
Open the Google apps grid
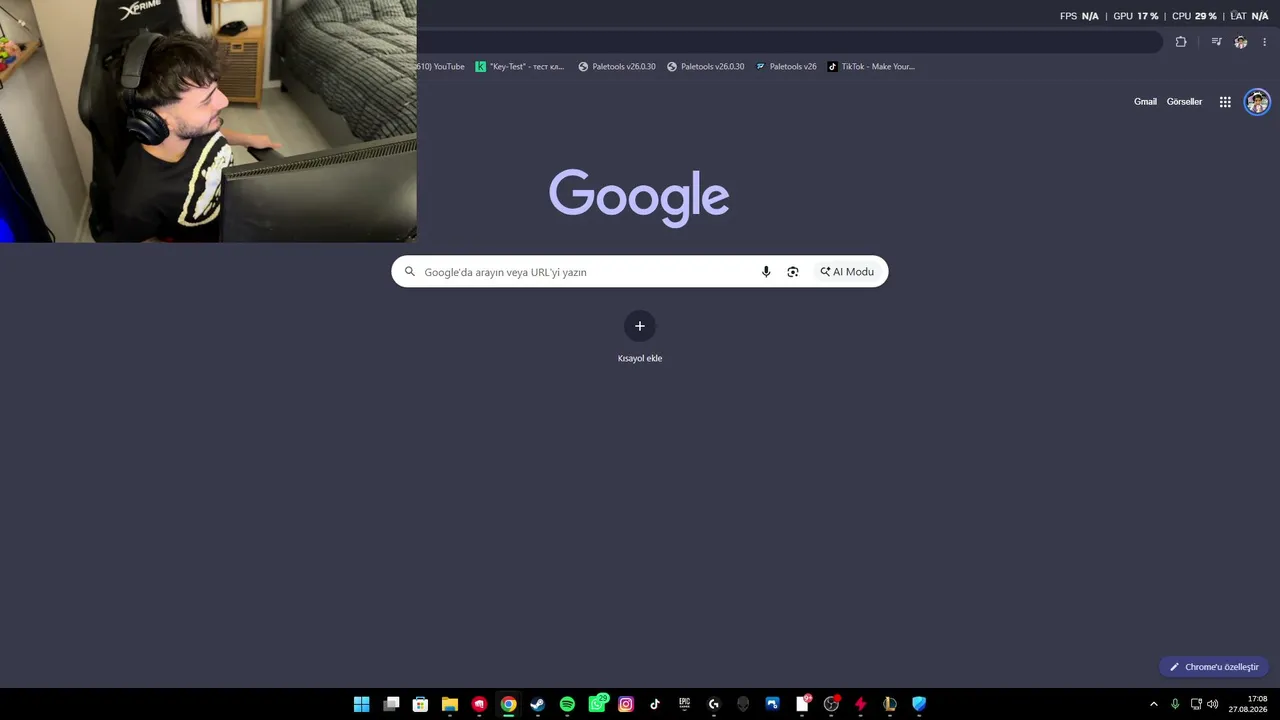click(x=1225, y=102)
